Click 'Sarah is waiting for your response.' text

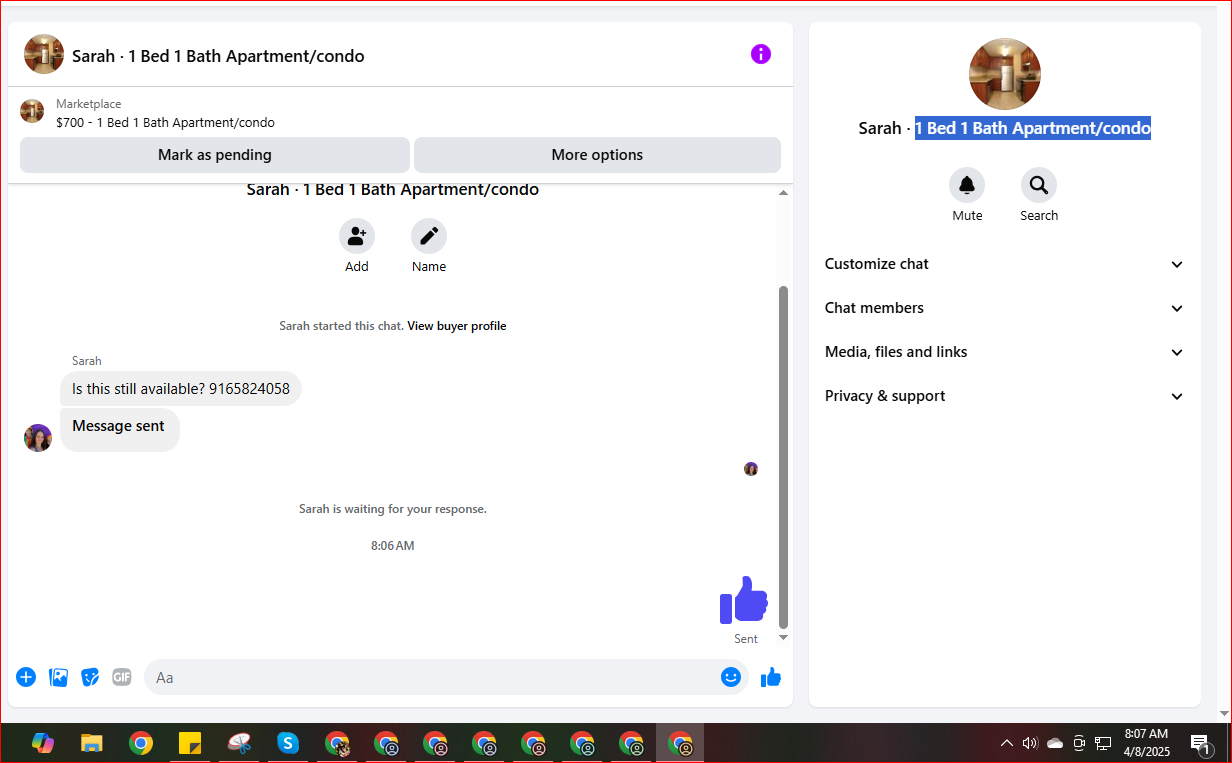[x=393, y=509]
